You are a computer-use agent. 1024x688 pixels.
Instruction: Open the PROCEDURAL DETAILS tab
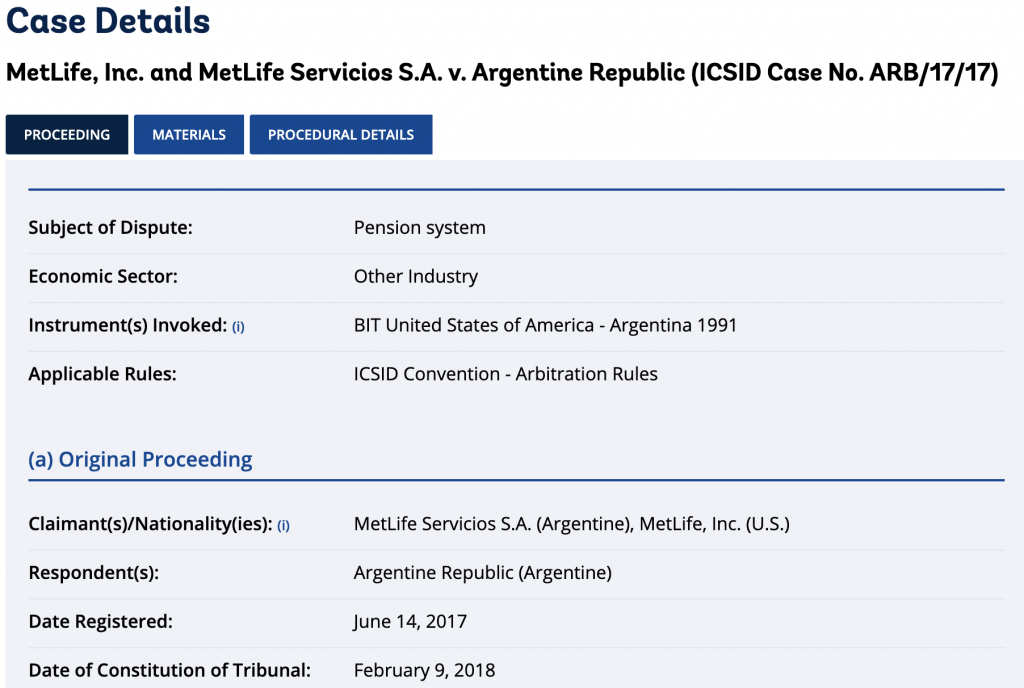341,134
